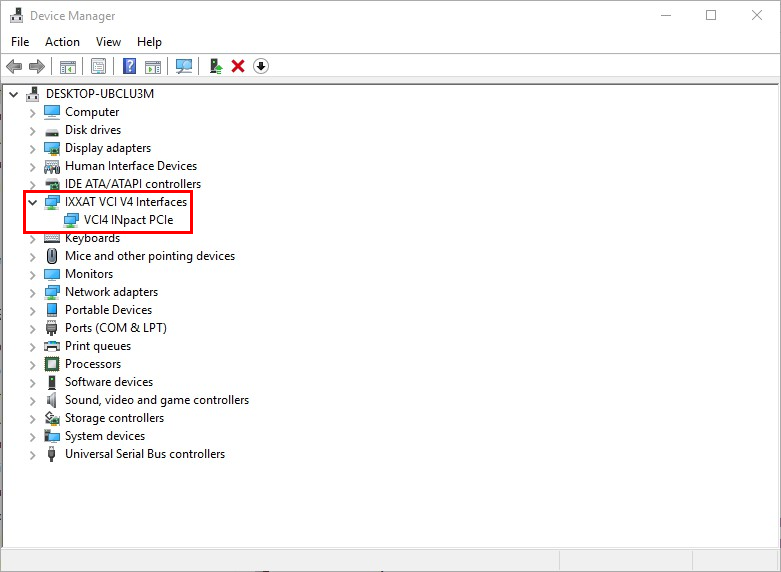Toggle the Show/Hide Action Pane icon
The height and width of the screenshot is (572, 781).
pyautogui.click(x=153, y=66)
